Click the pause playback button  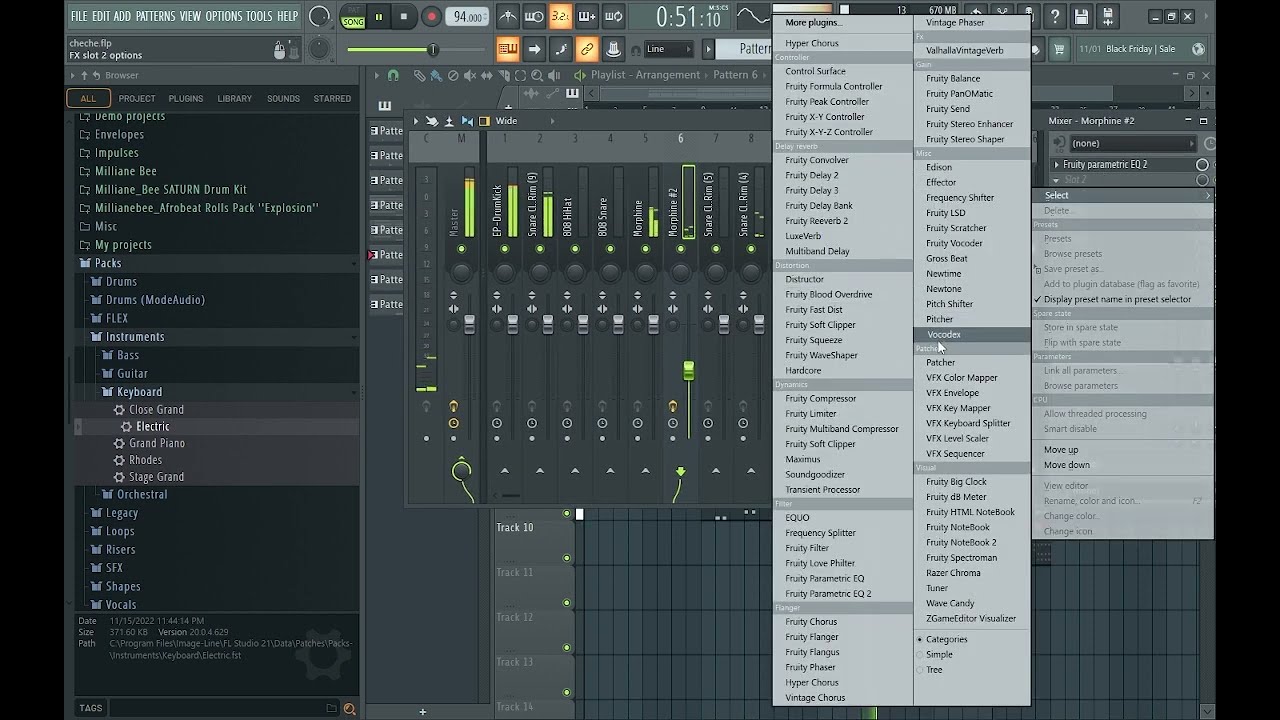(379, 16)
